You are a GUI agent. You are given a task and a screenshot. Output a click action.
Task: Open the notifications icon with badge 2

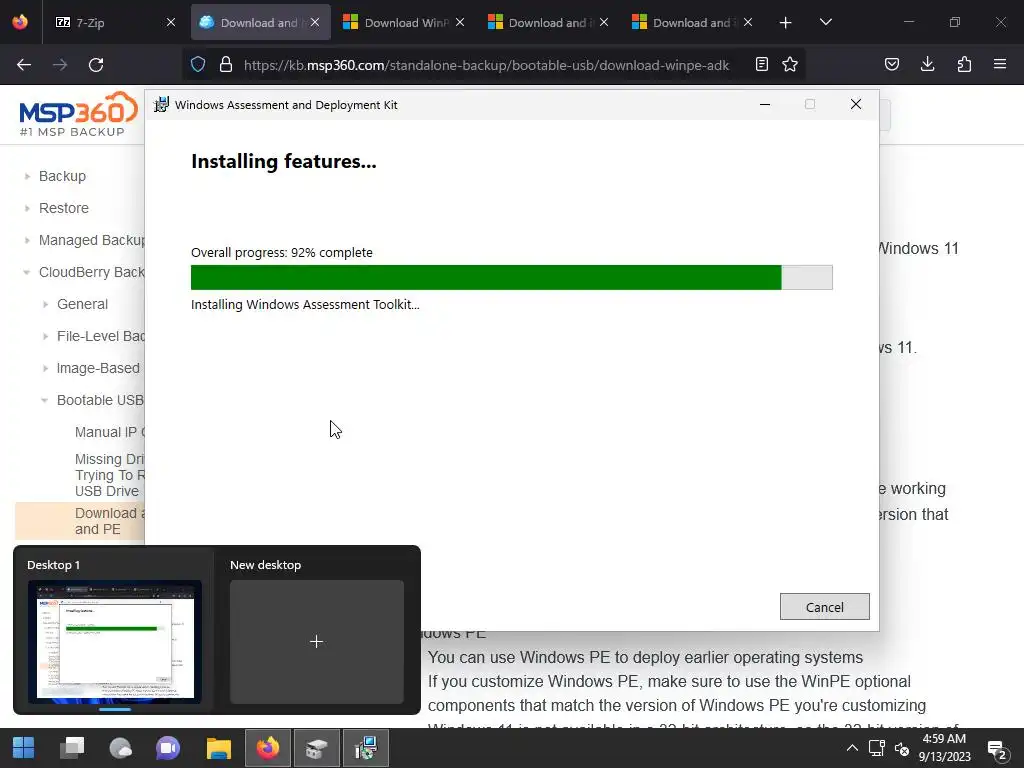(997, 750)
